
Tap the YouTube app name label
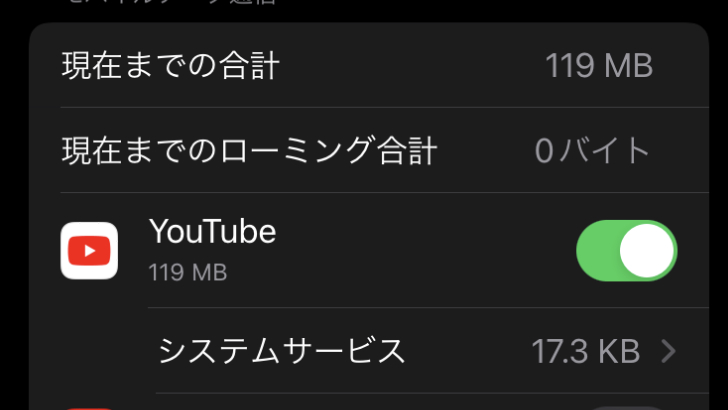click(x=213, y=231)
